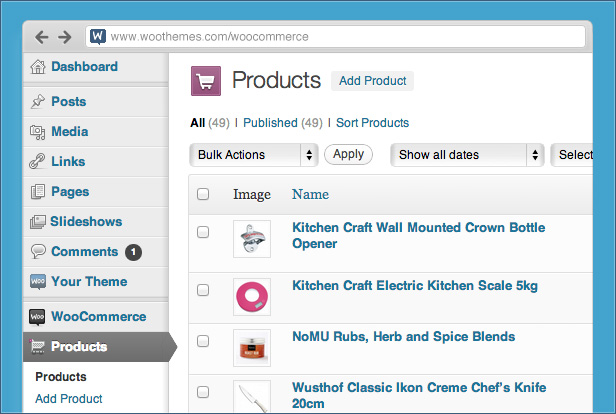The image size is (616, 414).
Task: Click the browser back arrow
Action: [x=42, y=37]
